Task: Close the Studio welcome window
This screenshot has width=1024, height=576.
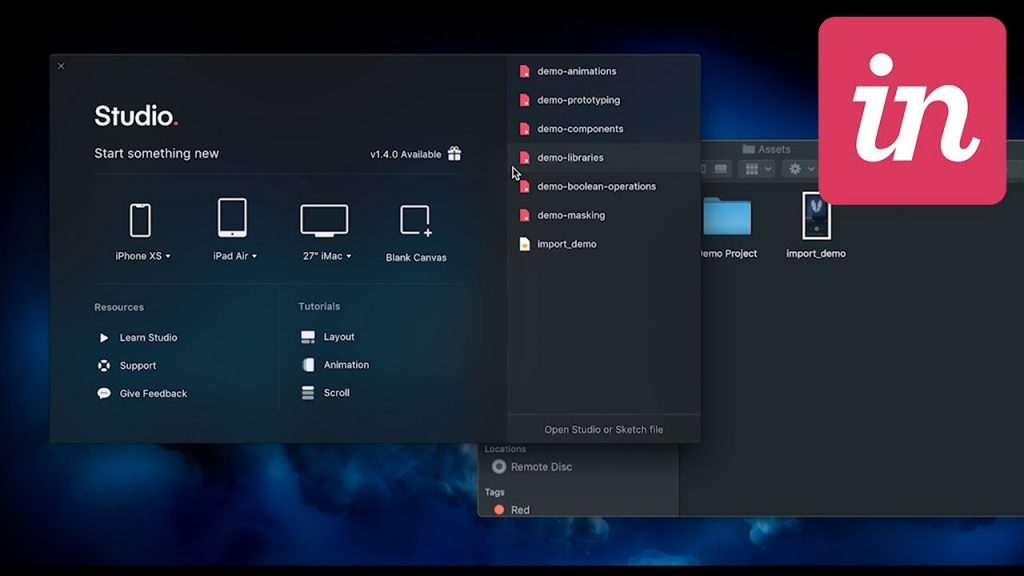Action: [61, 66]
